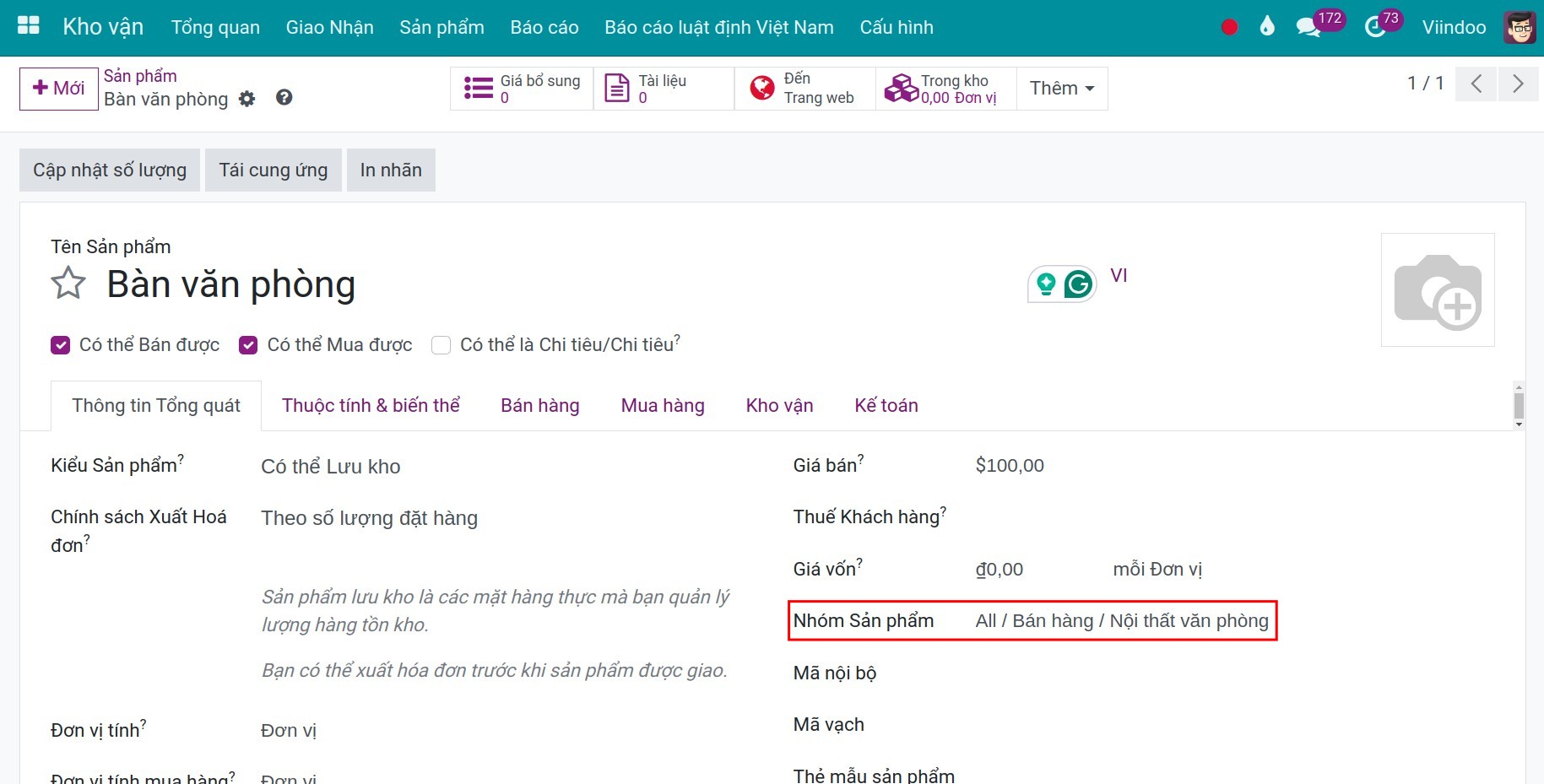The image size is (1544, 784).
Task: Switch to the Kho vận tab
Action: (779, 406)
